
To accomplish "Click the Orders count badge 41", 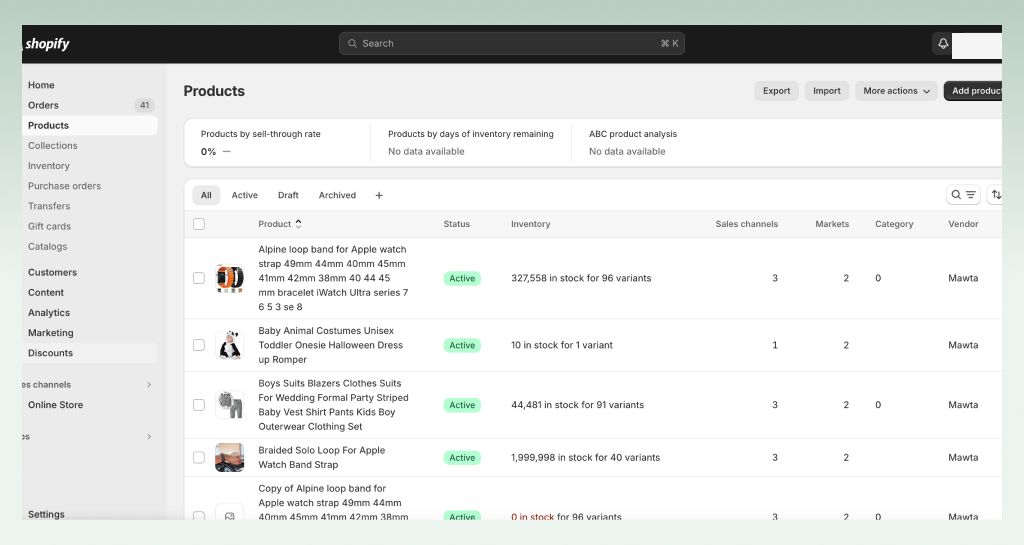I will click(144, 105).
